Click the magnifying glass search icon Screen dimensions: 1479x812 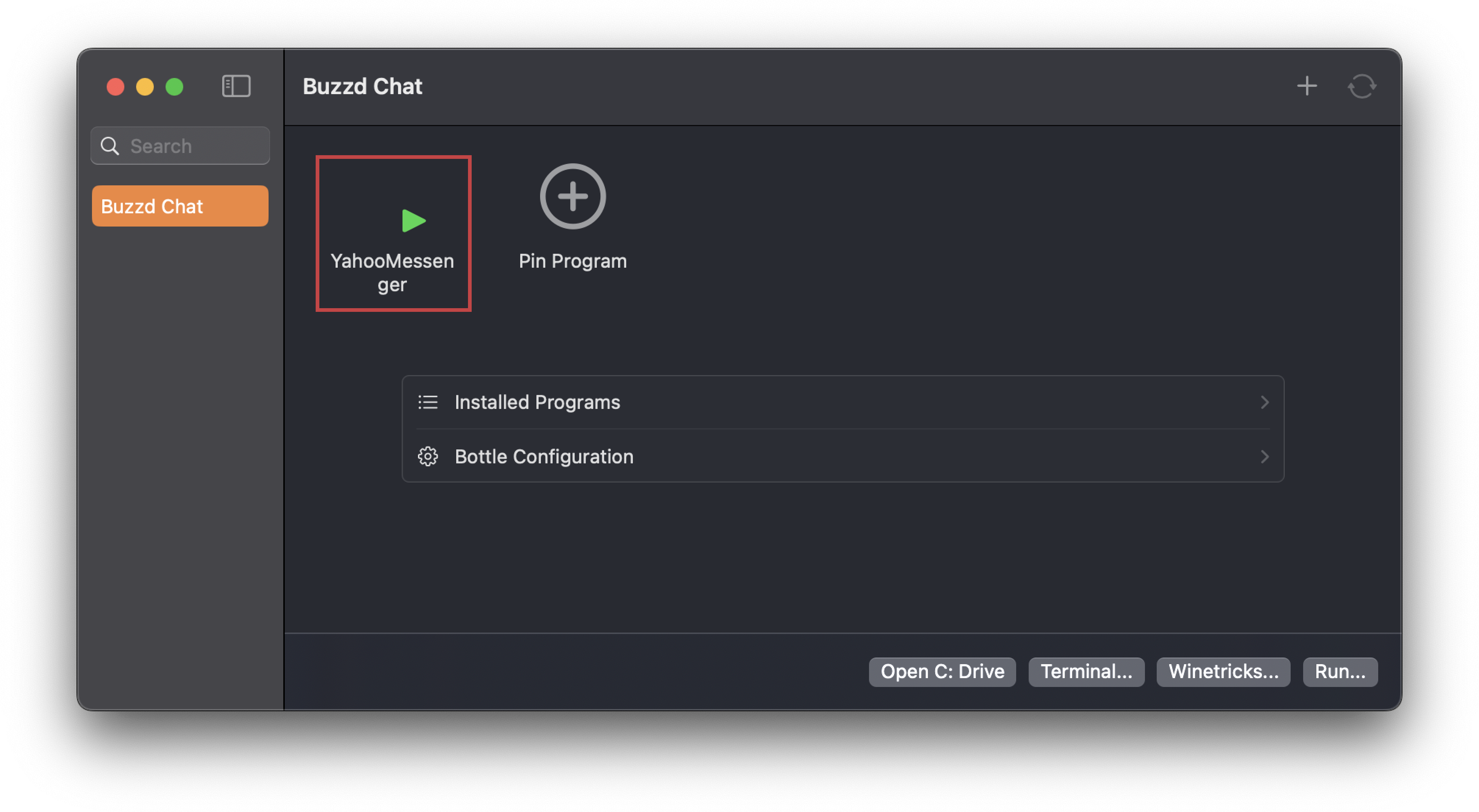(x=110, y=146)
